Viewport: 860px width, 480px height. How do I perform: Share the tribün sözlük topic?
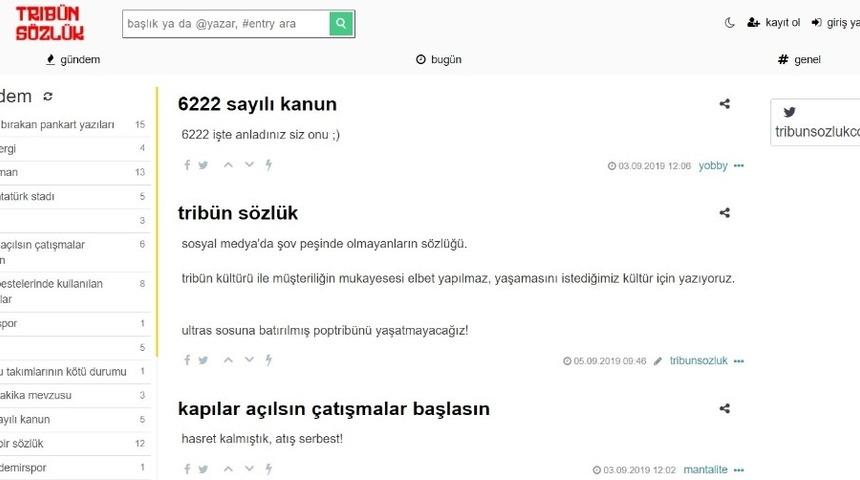tap(725, 213)
